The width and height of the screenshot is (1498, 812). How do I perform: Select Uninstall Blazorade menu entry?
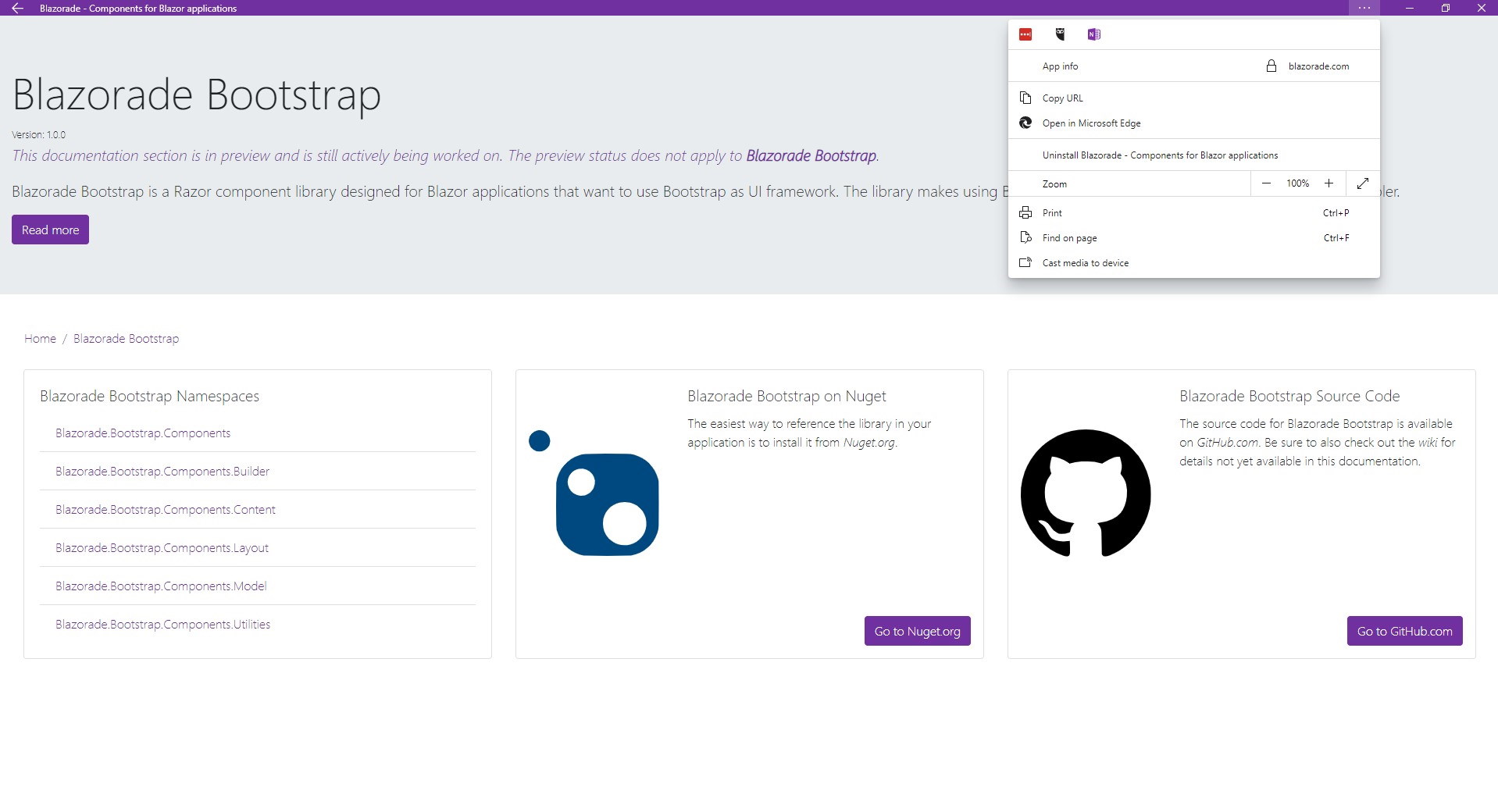tap(1193, 155)
